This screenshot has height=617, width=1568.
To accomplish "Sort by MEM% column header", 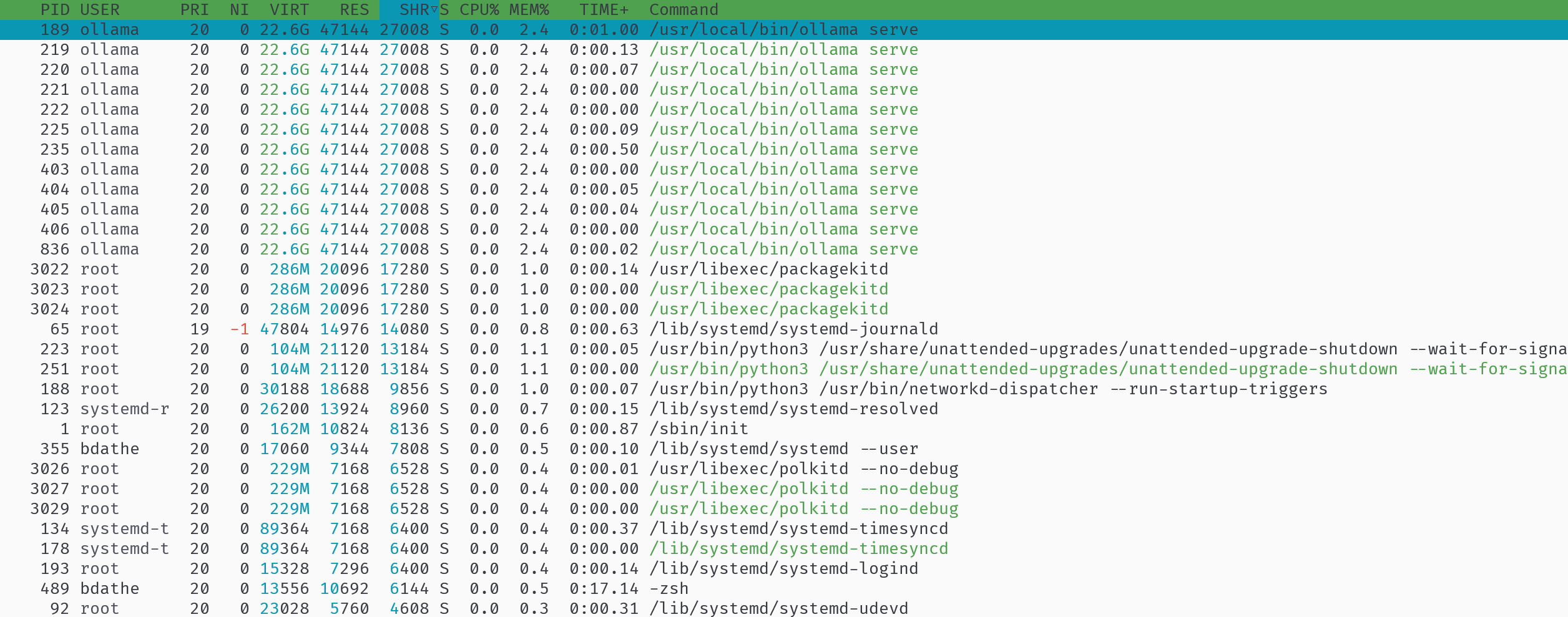I will (529, 10).
